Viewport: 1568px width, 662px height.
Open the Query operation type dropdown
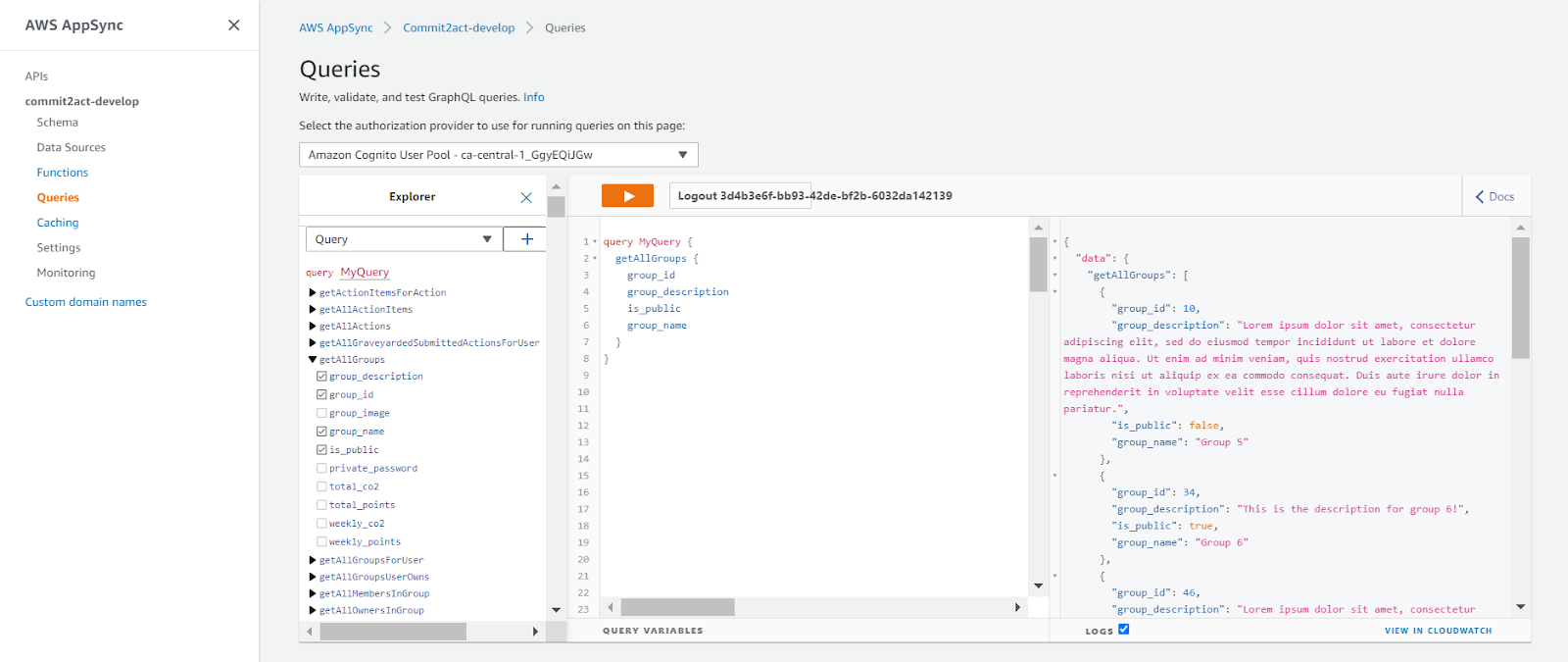pyautogui.click(x=404, y=239)
